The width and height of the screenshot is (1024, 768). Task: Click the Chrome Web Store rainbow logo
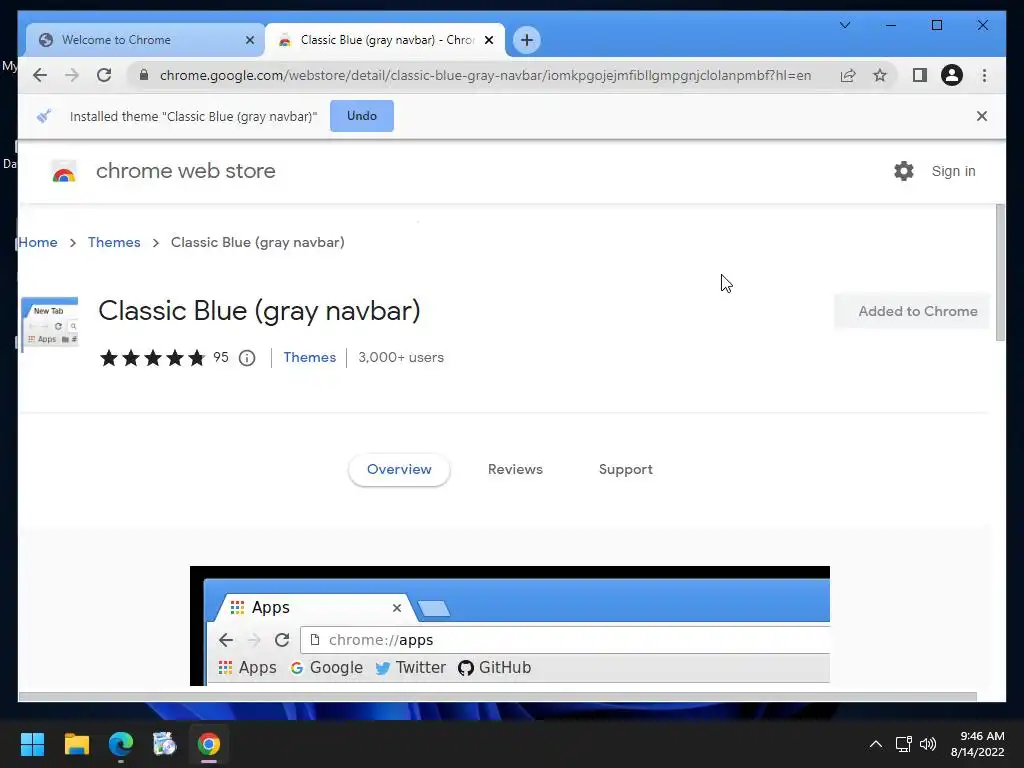(x=64, y=171)
